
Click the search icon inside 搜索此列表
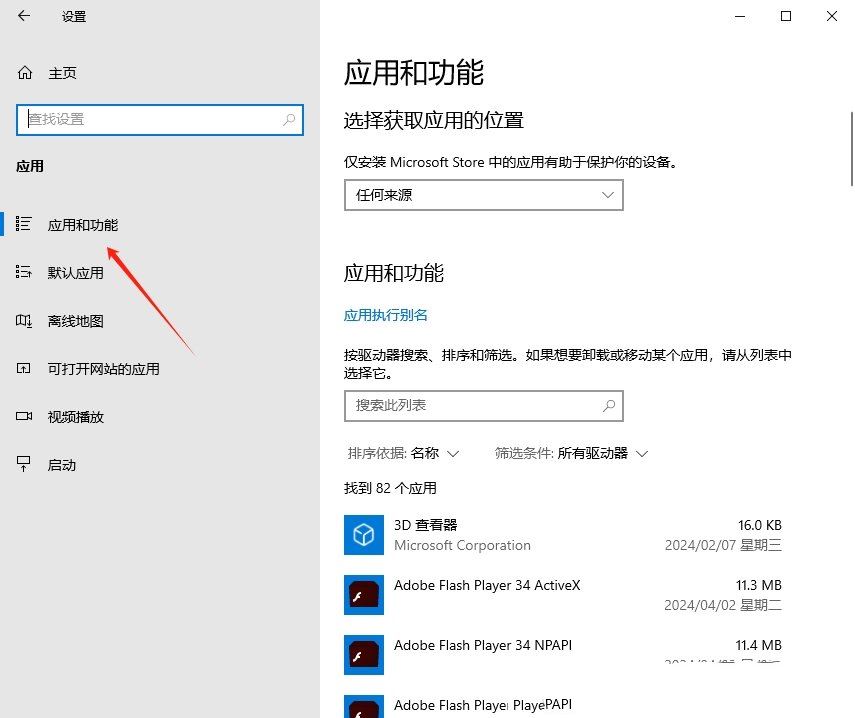pyautogui.click(x=609, y=406)
